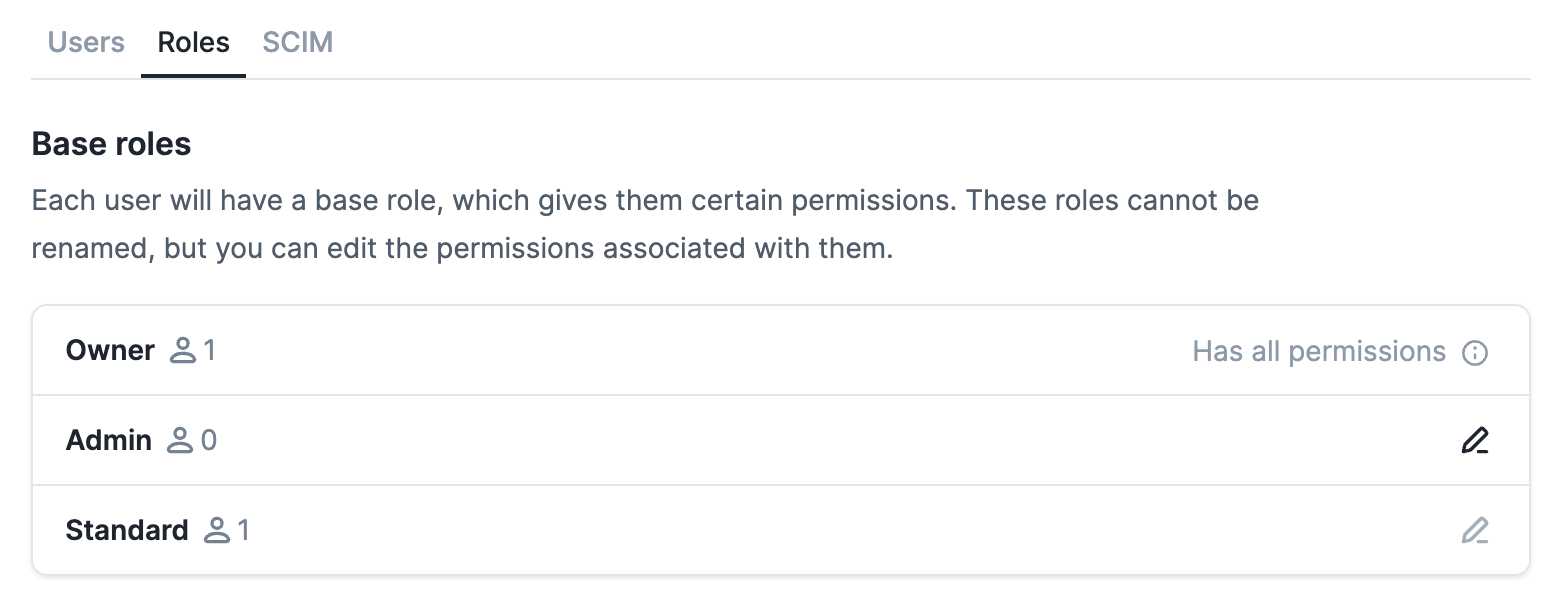Click the Standard role pencil icon
Screen dimensions: 1564x602
click(x=1474, y=530)
